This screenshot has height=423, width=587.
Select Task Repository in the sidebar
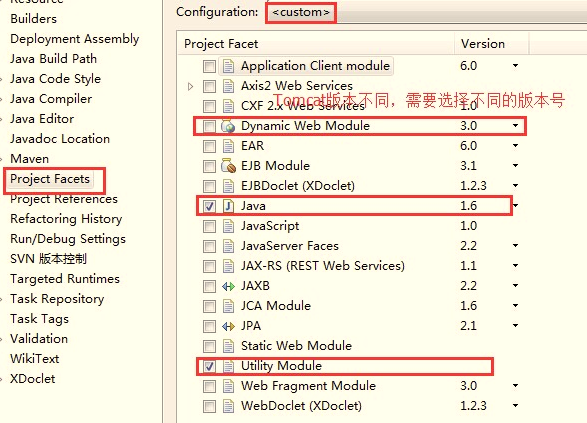pos(57,299)
